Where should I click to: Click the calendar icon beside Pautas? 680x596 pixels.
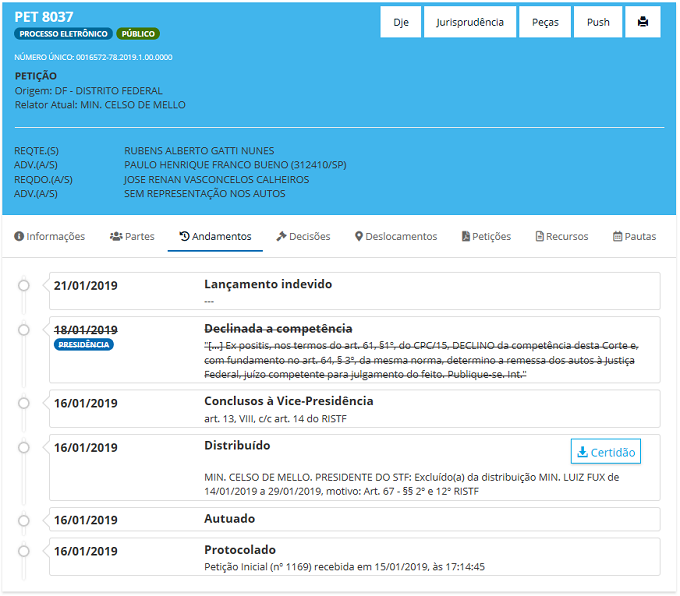617,236
